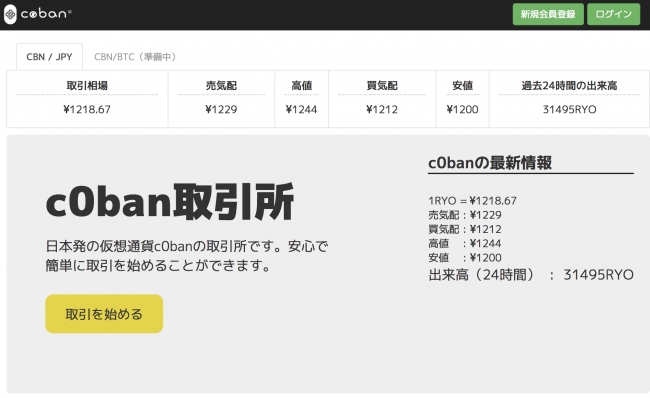Click the 高値 column header
The height and width of the screenshot is (398, 650).
pyautogui.click(x=301, y=85)
